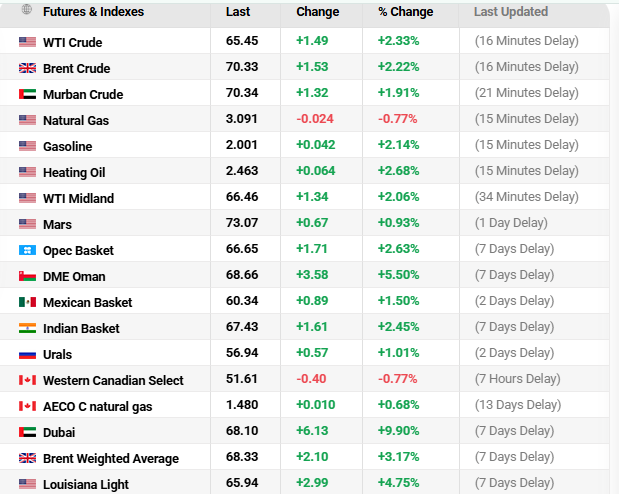The height and width of the screenshot is (494, 619).
Task: Open the Mars link
Action: pyautogui.click(x=57, y=224)
